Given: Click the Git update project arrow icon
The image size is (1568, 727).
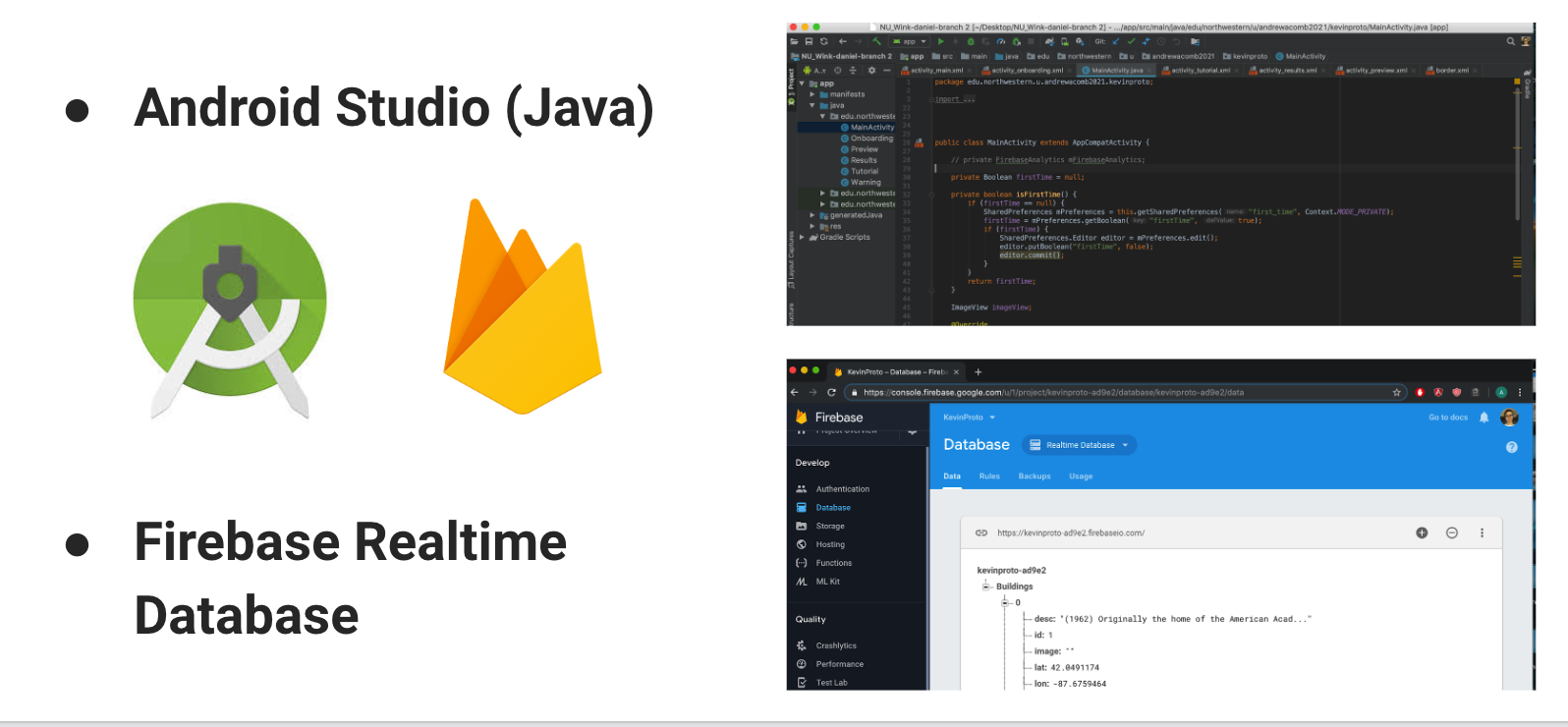Looking at the screenshot, I should [x=1116, y=41].
